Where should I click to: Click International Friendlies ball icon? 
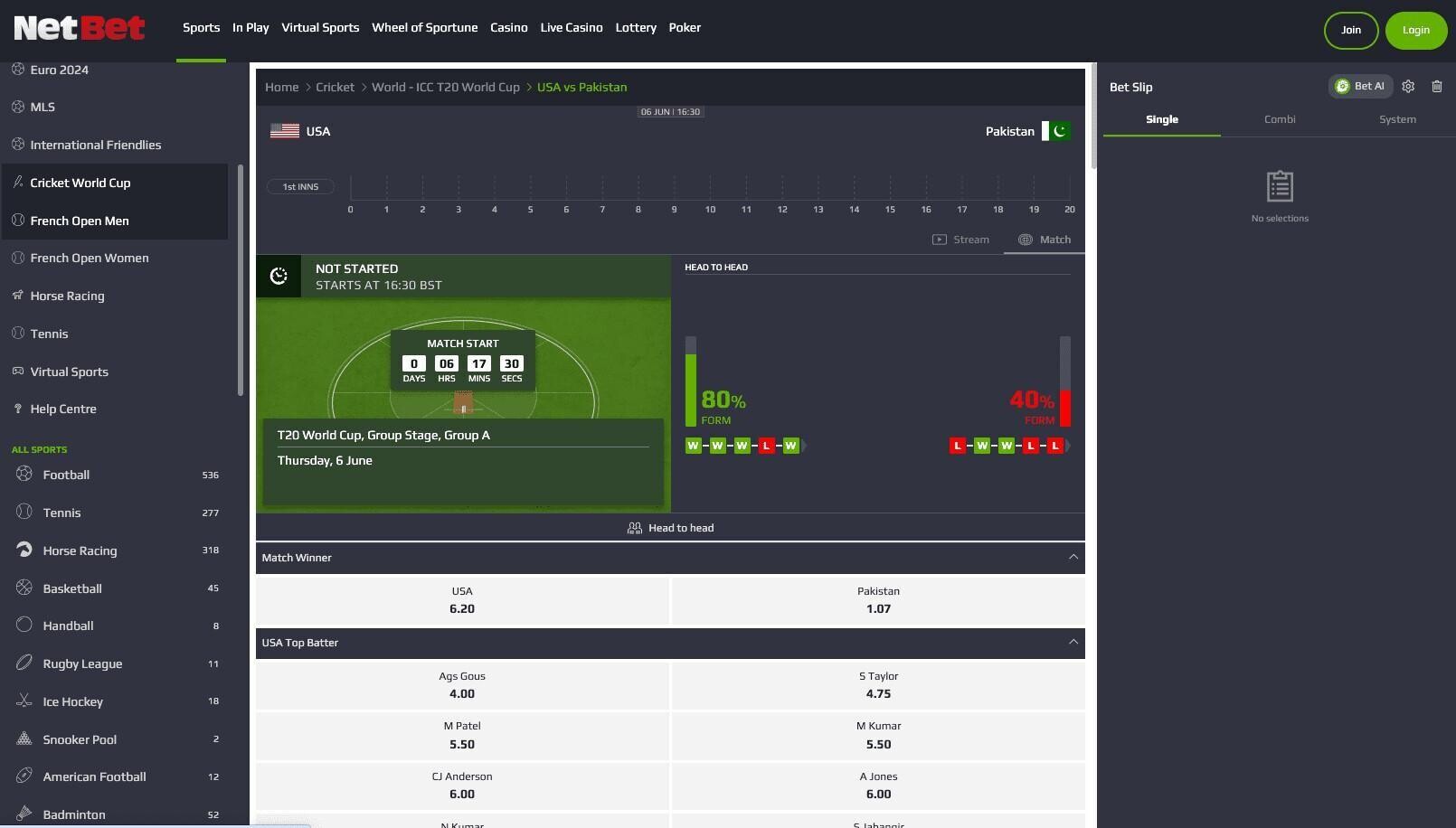point(17,145)
